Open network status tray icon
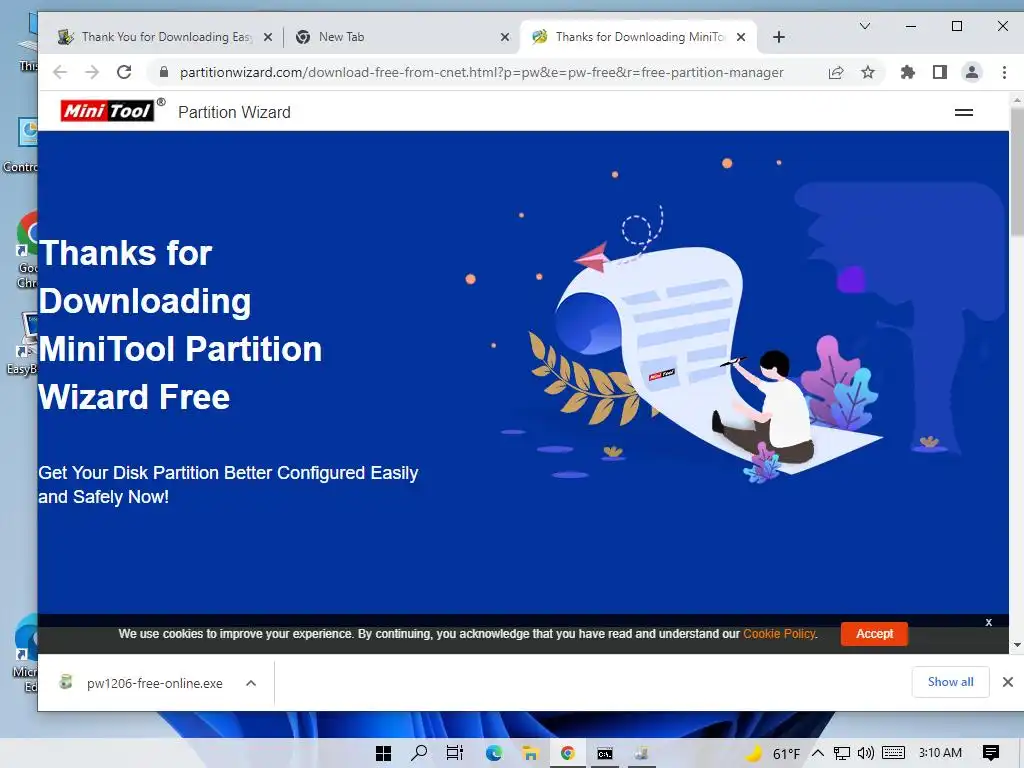This screenshot has width=1024, height=768. pos(842,753)
